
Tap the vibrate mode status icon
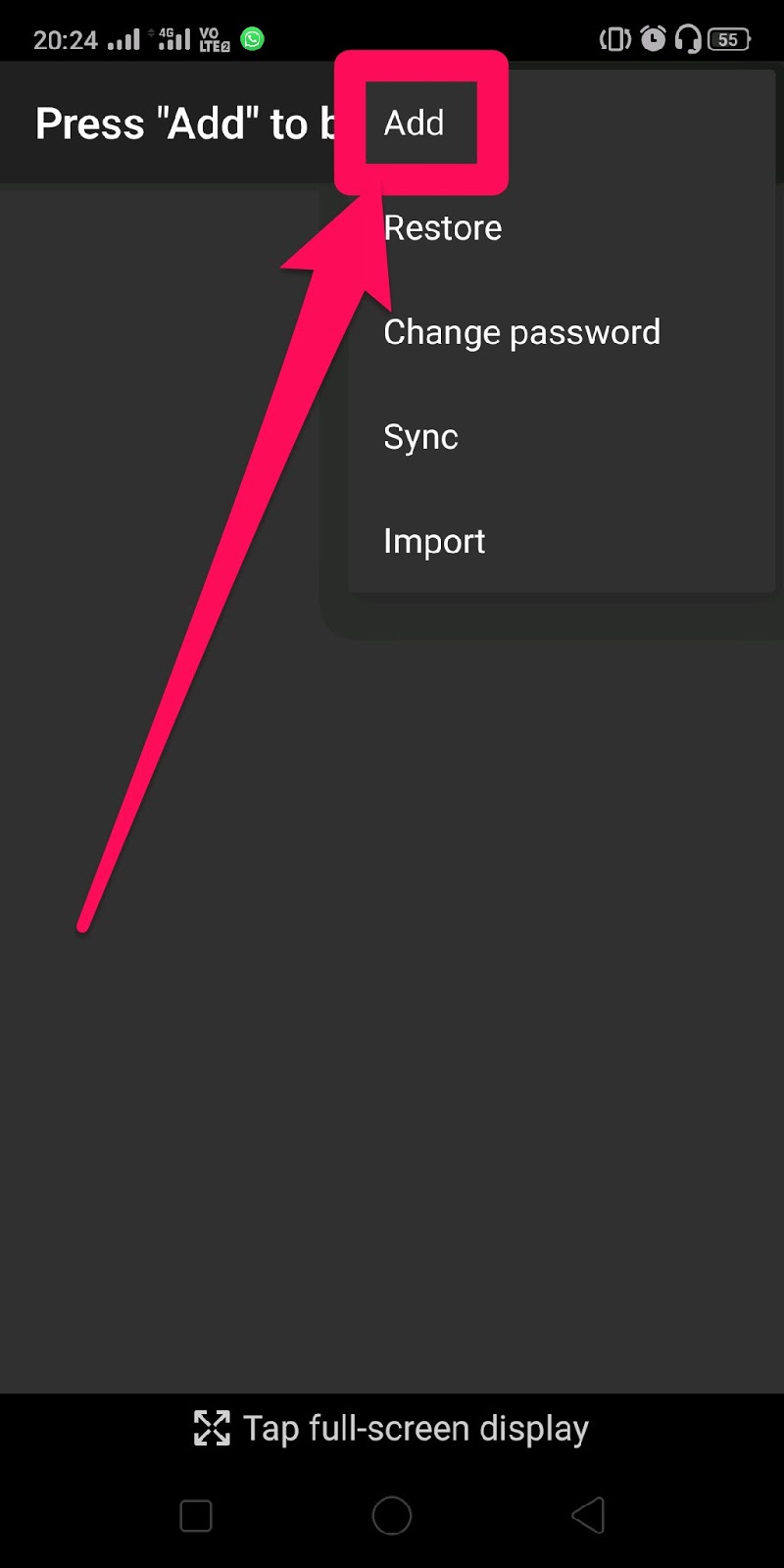click(x=615, y=39)
